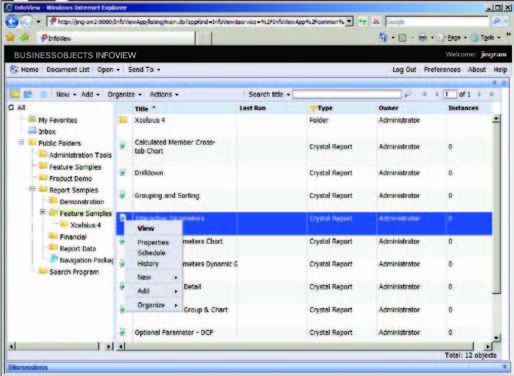Collapse the nested Feature Samples tree node

[43, 212]
